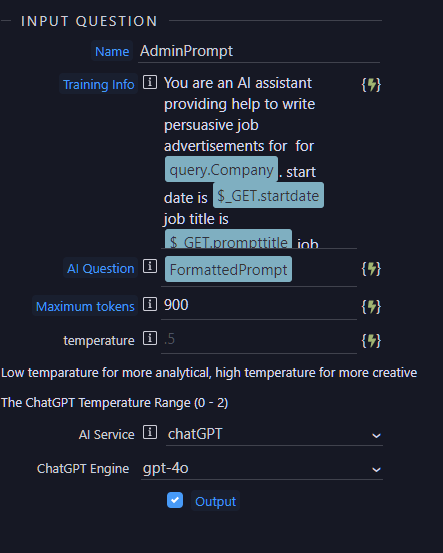Select the query.Company binding tag
443x553 pixels.
click(222, 170)
